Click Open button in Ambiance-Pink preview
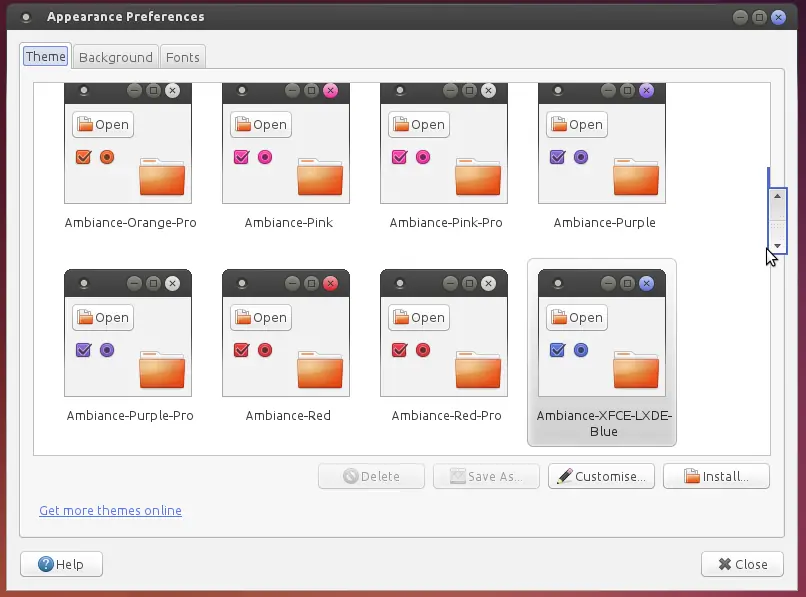Screen dimensions: 806x597 (x=261, y=124)
